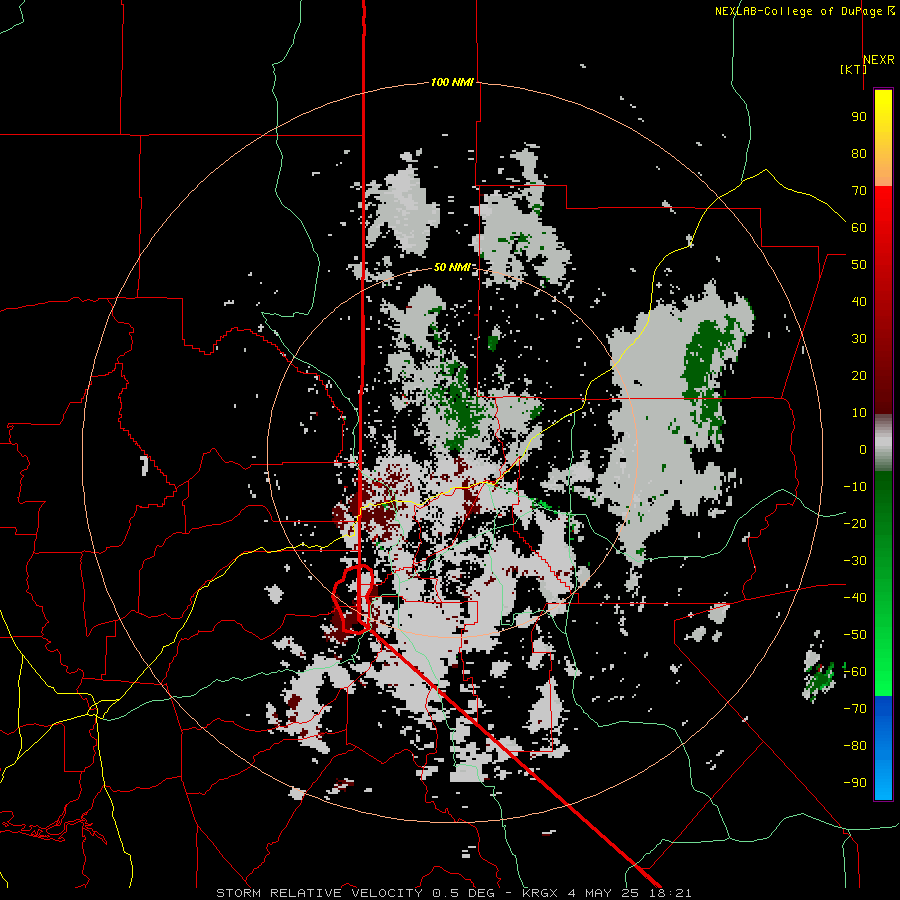Click the gray zero-velocity band of color bar

pos(883,443)
